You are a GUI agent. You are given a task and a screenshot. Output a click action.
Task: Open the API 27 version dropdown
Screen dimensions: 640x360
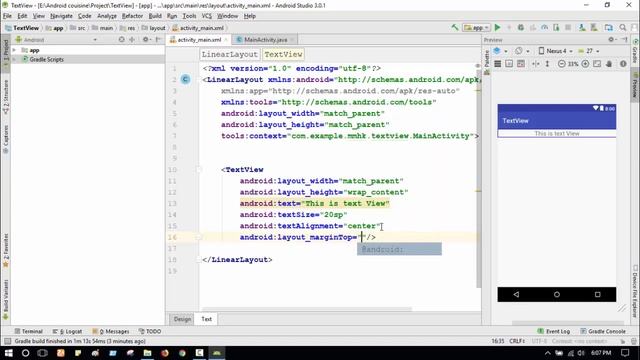589,51
